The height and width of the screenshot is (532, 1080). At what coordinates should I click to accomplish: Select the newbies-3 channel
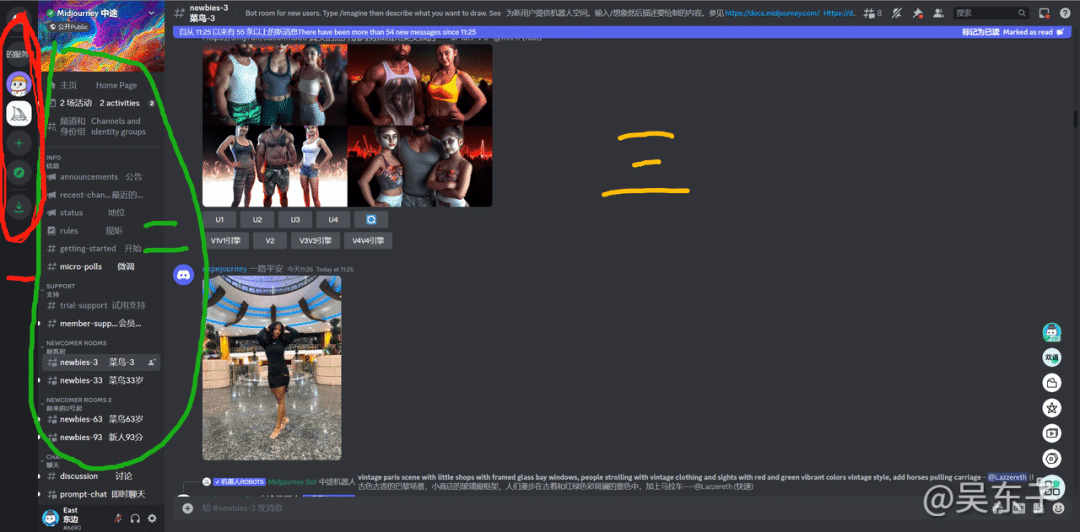(x=101, y=362)
